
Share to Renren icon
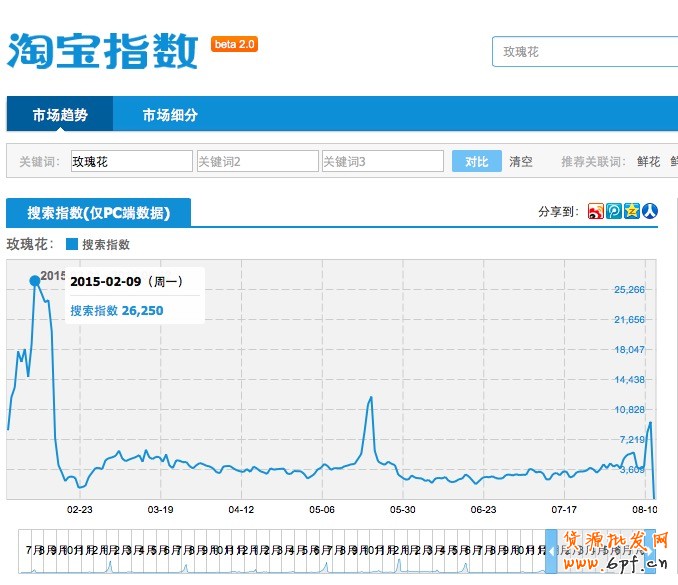[x=650, y=211]
